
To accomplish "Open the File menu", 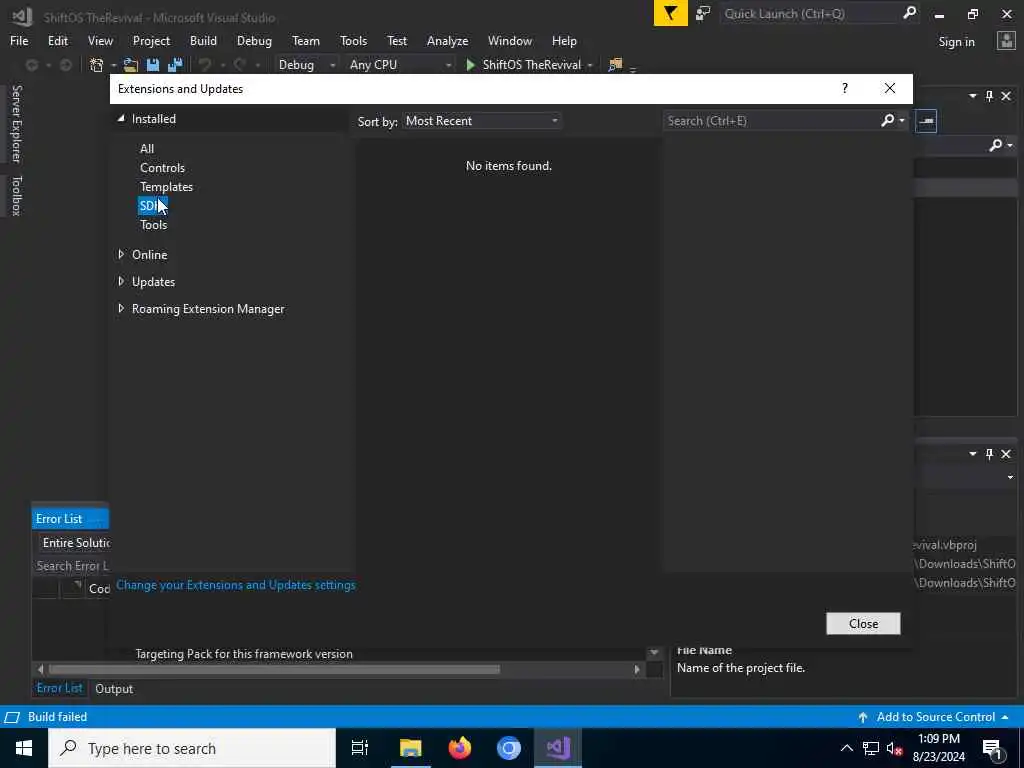I will click(x=19, y=40).
